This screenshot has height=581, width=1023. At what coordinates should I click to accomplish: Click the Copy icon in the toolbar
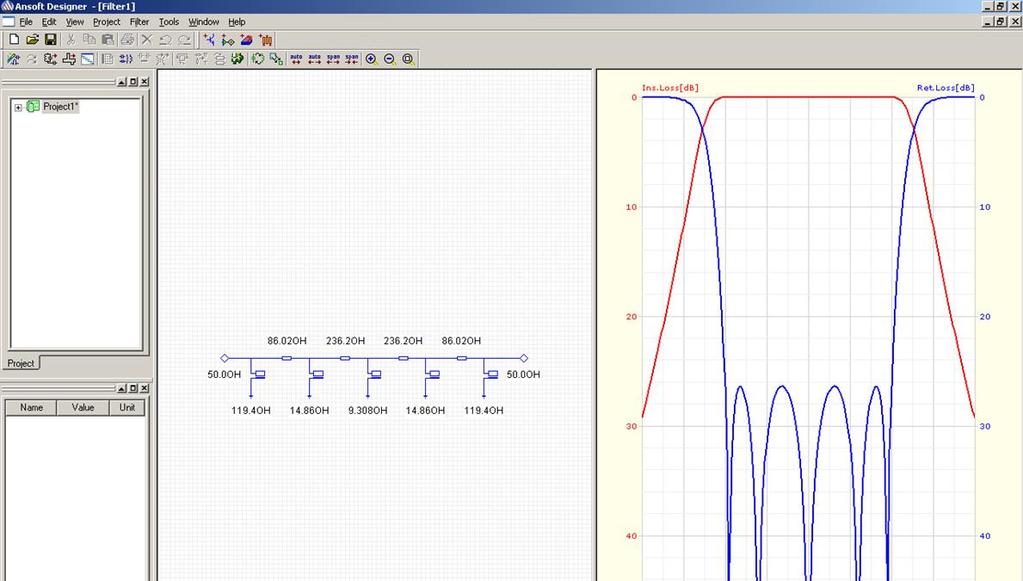[89, 40]
